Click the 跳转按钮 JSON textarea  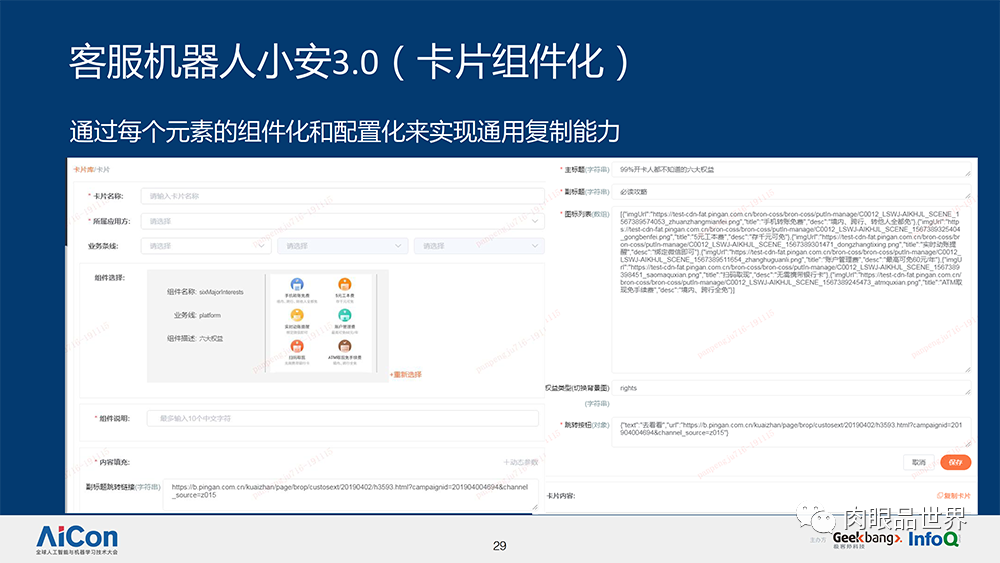point(791,432)
